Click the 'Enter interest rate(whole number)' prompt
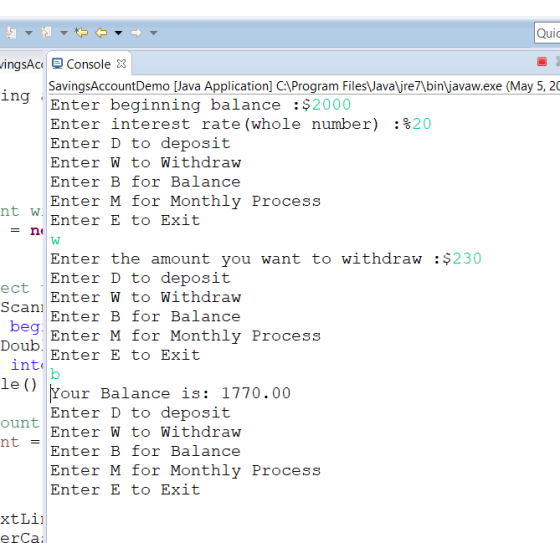560x543 pixels. [x=214, y=124]
